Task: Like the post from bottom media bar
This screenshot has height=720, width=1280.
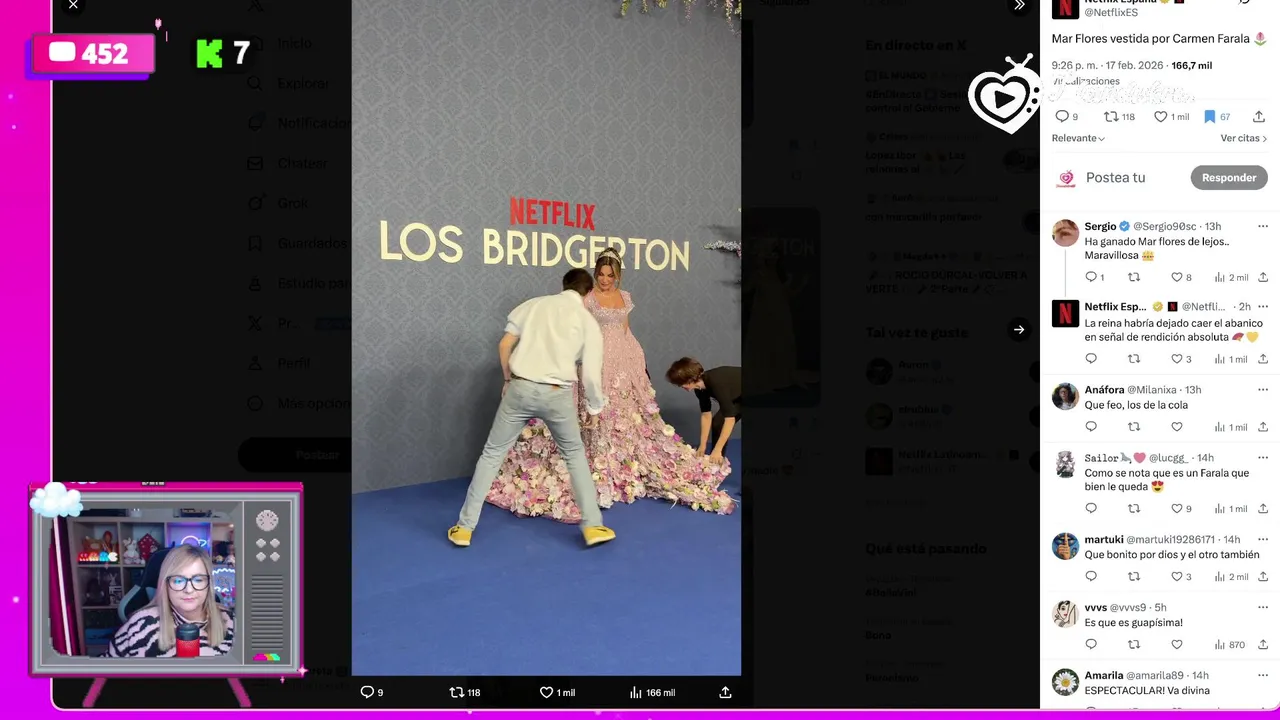Action: coord(557,692)
